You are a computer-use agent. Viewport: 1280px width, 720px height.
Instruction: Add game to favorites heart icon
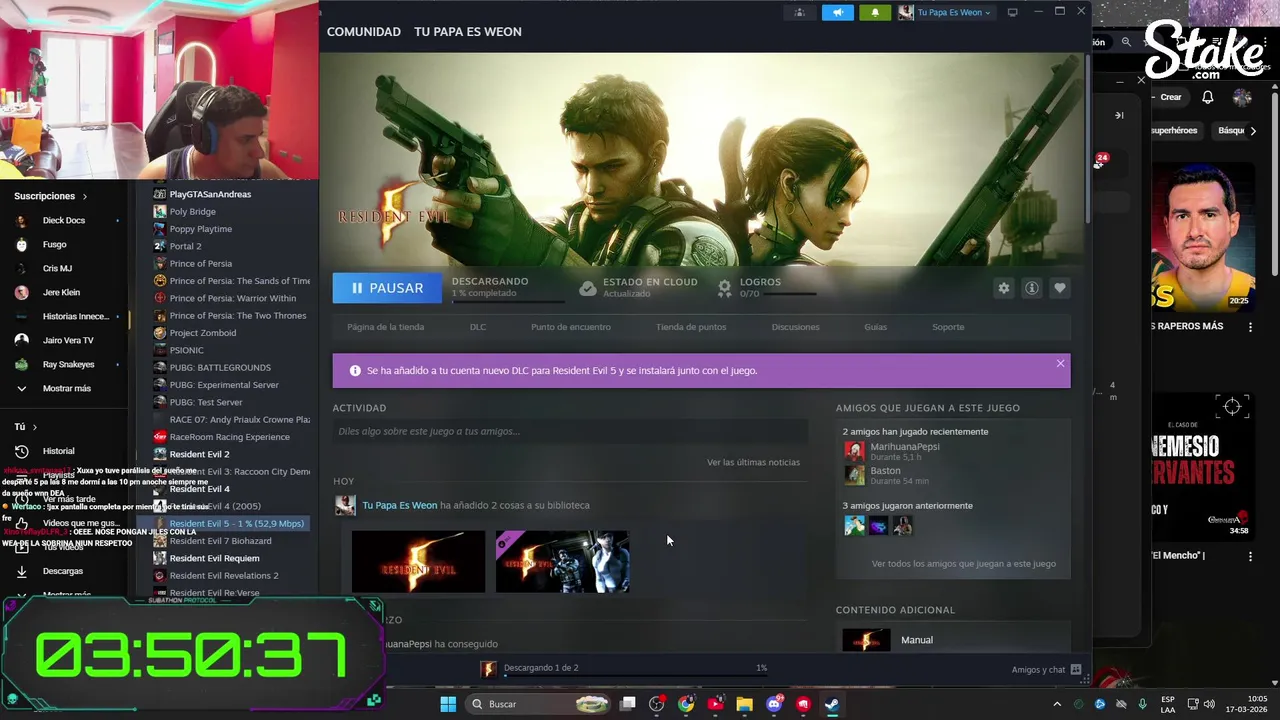point(1060,288)
